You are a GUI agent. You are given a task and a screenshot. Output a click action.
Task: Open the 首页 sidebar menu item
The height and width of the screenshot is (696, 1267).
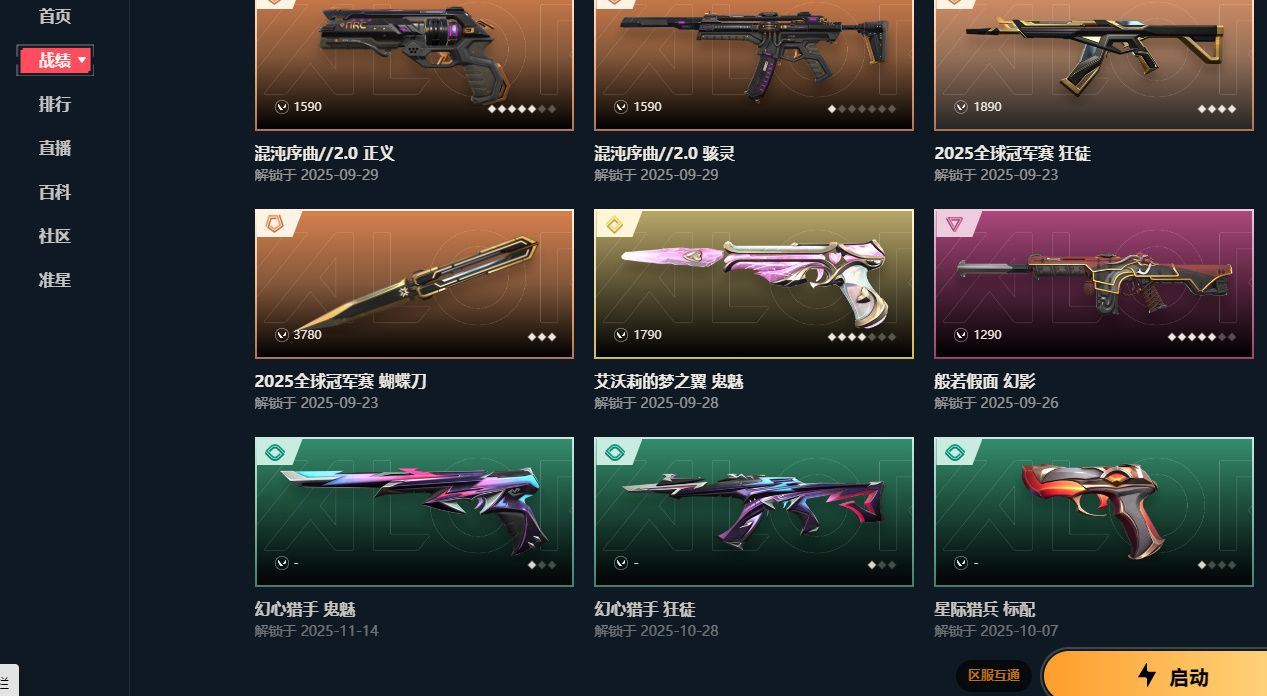pyautogui.click(x=55, y=16)
